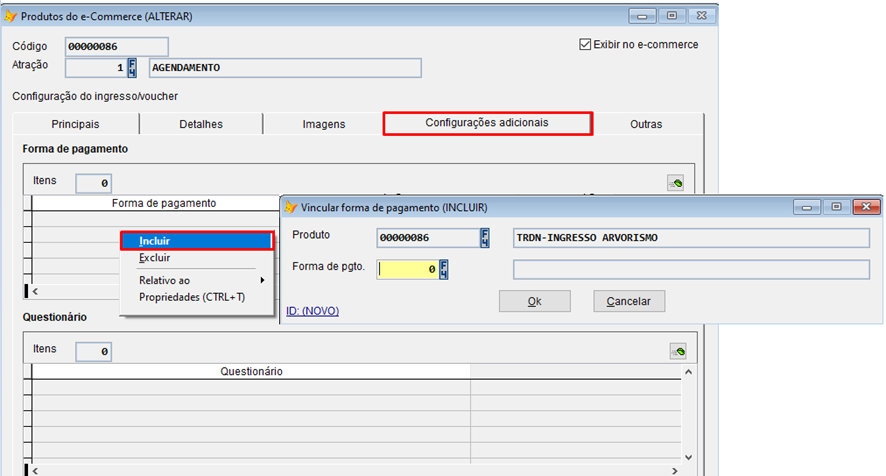Click the Forma de pagamento grid options icon
Viewport: 886px width, 476px height.
click(x=677, y=183)
